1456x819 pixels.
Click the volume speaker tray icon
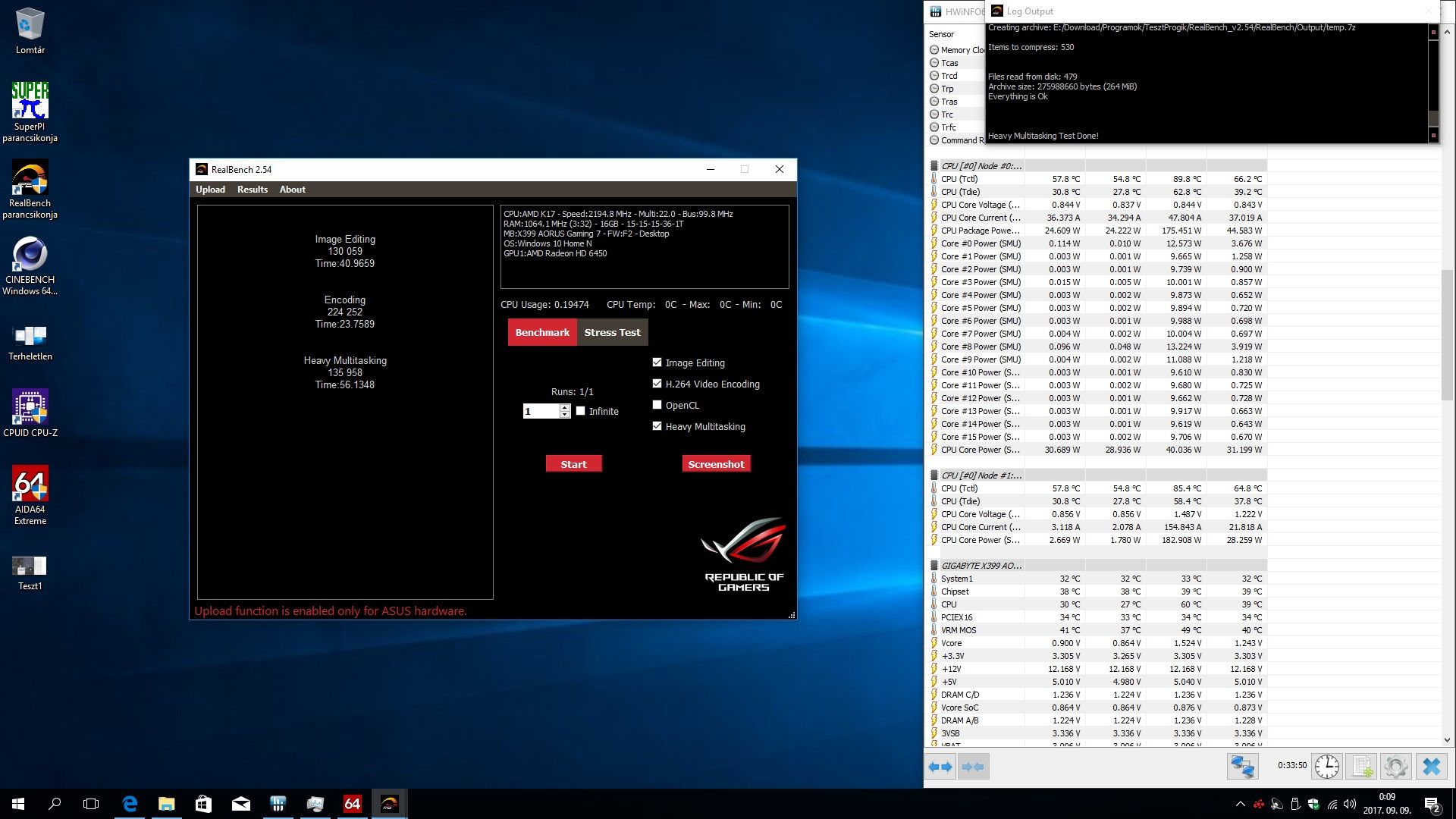click(1350, 804)
